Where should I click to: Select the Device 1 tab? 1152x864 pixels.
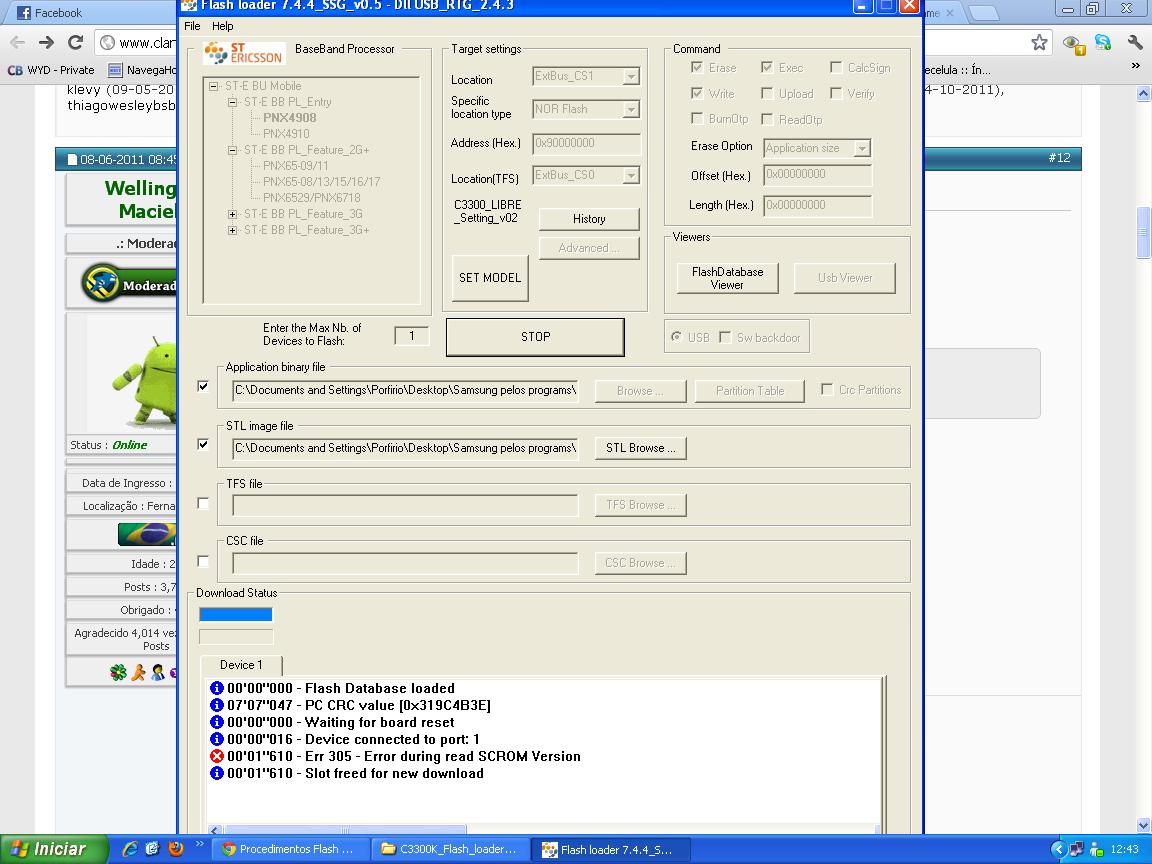point(241,665)
